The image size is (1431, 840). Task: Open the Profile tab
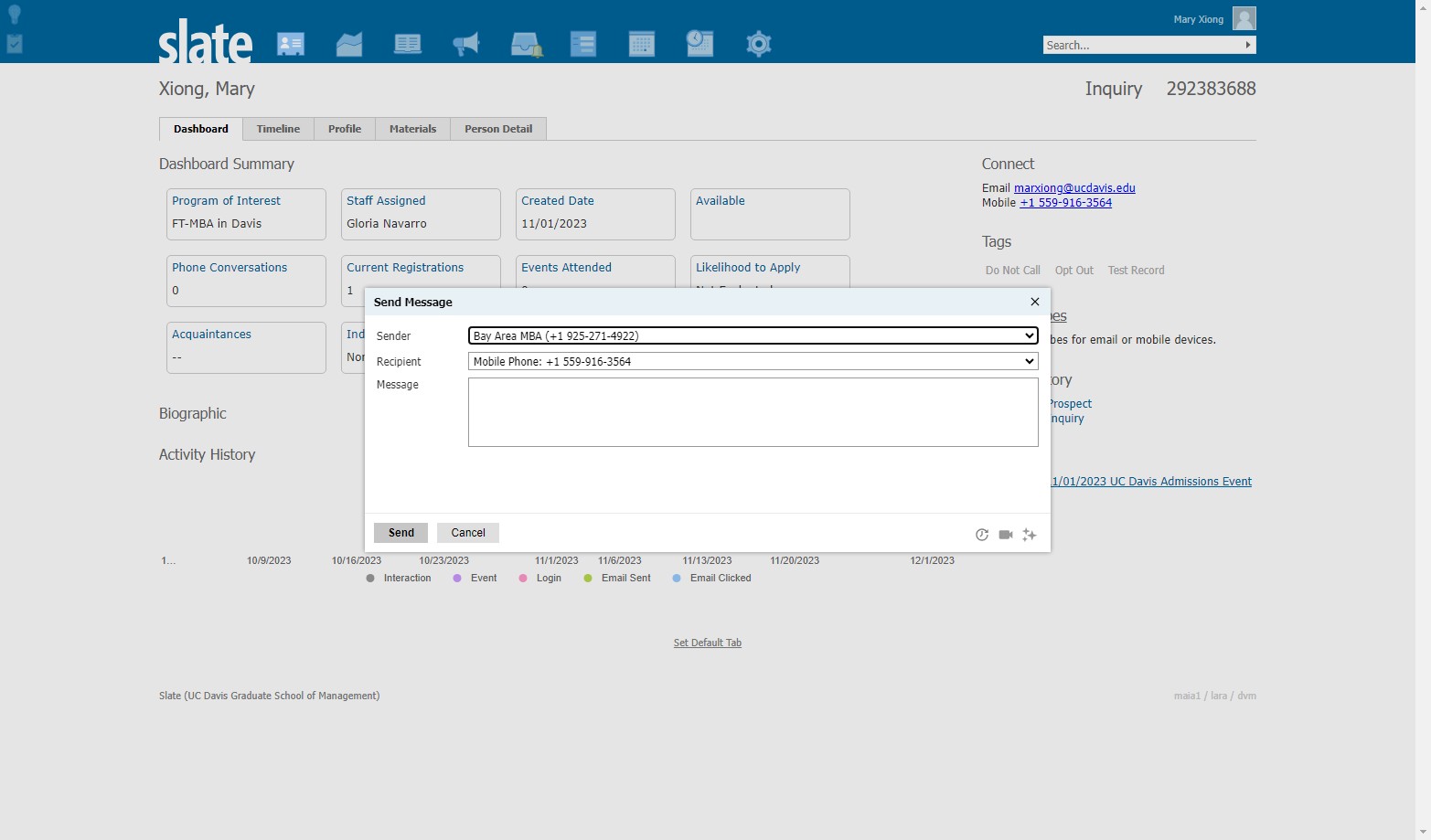(345, 129)
